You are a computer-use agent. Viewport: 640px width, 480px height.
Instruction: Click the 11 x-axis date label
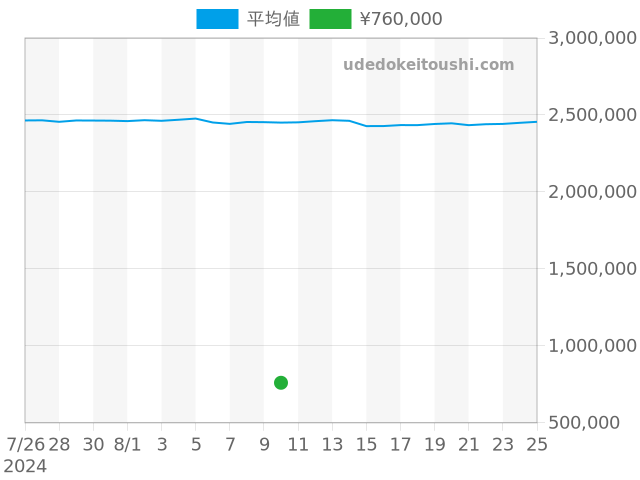click(298, 444)
